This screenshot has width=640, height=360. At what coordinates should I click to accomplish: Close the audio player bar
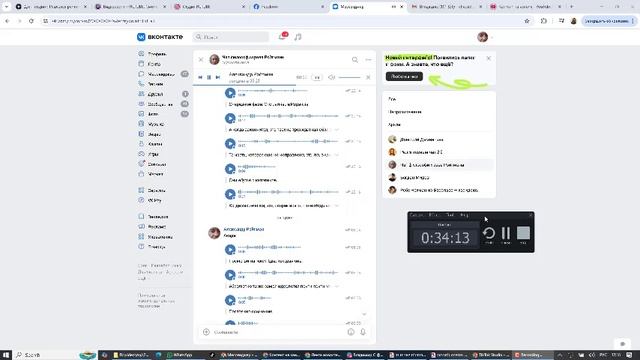(368, 77)
